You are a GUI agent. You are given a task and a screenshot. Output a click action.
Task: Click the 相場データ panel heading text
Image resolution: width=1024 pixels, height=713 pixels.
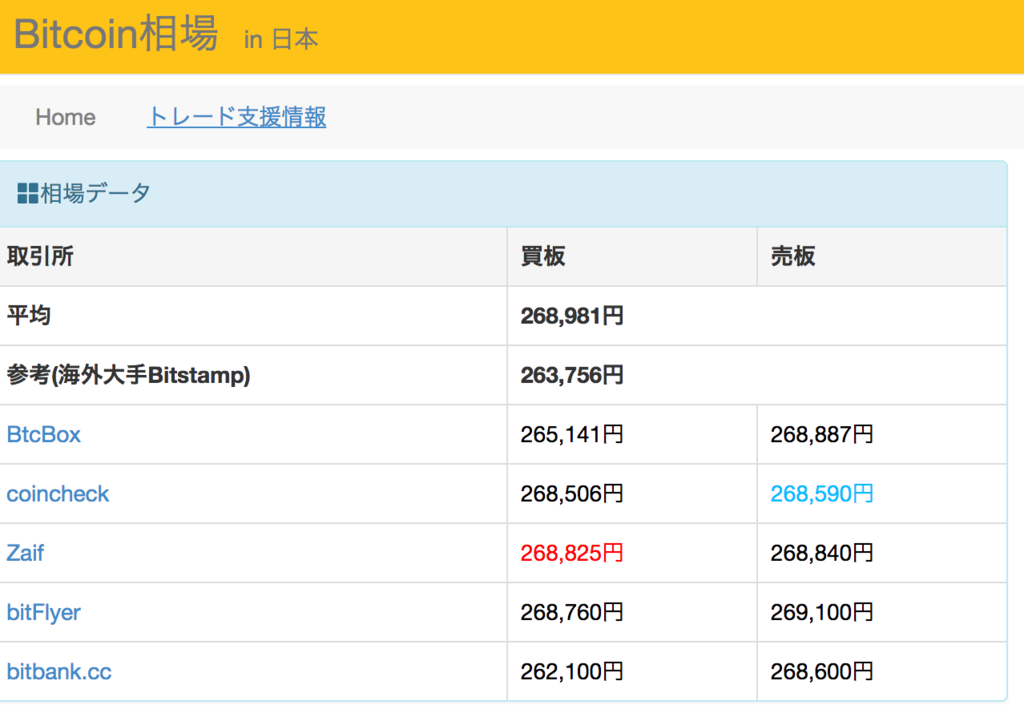95,193
